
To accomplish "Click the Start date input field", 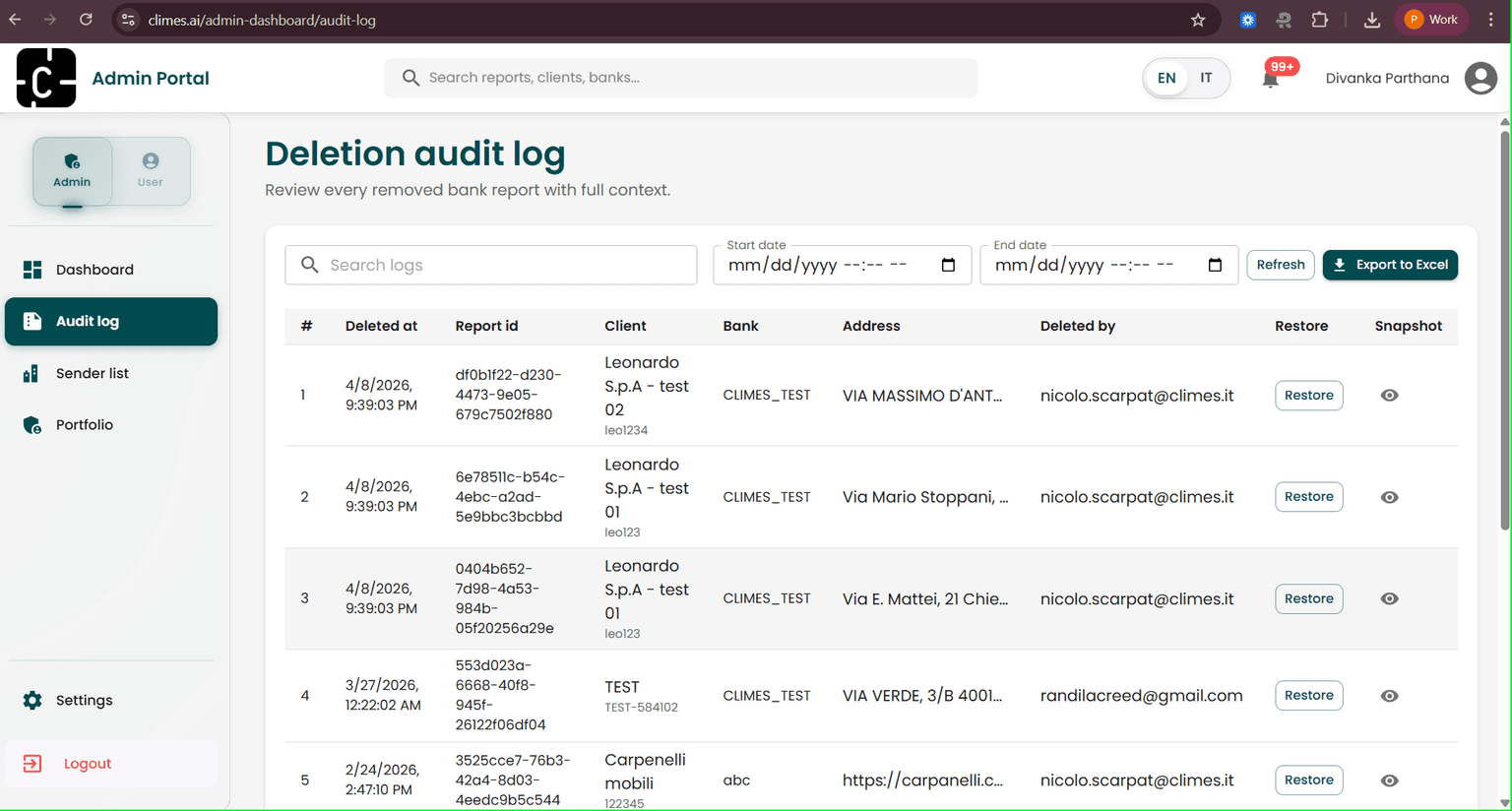I will coord(842,265).
